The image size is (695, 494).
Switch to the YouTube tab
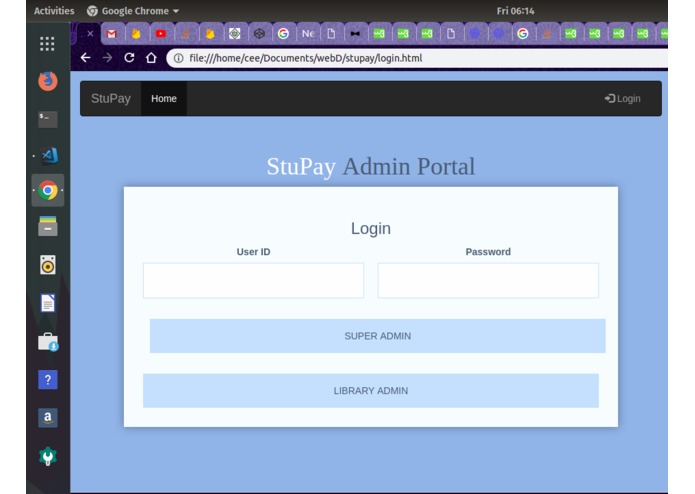pyautogui.click(x=160, y=34)
